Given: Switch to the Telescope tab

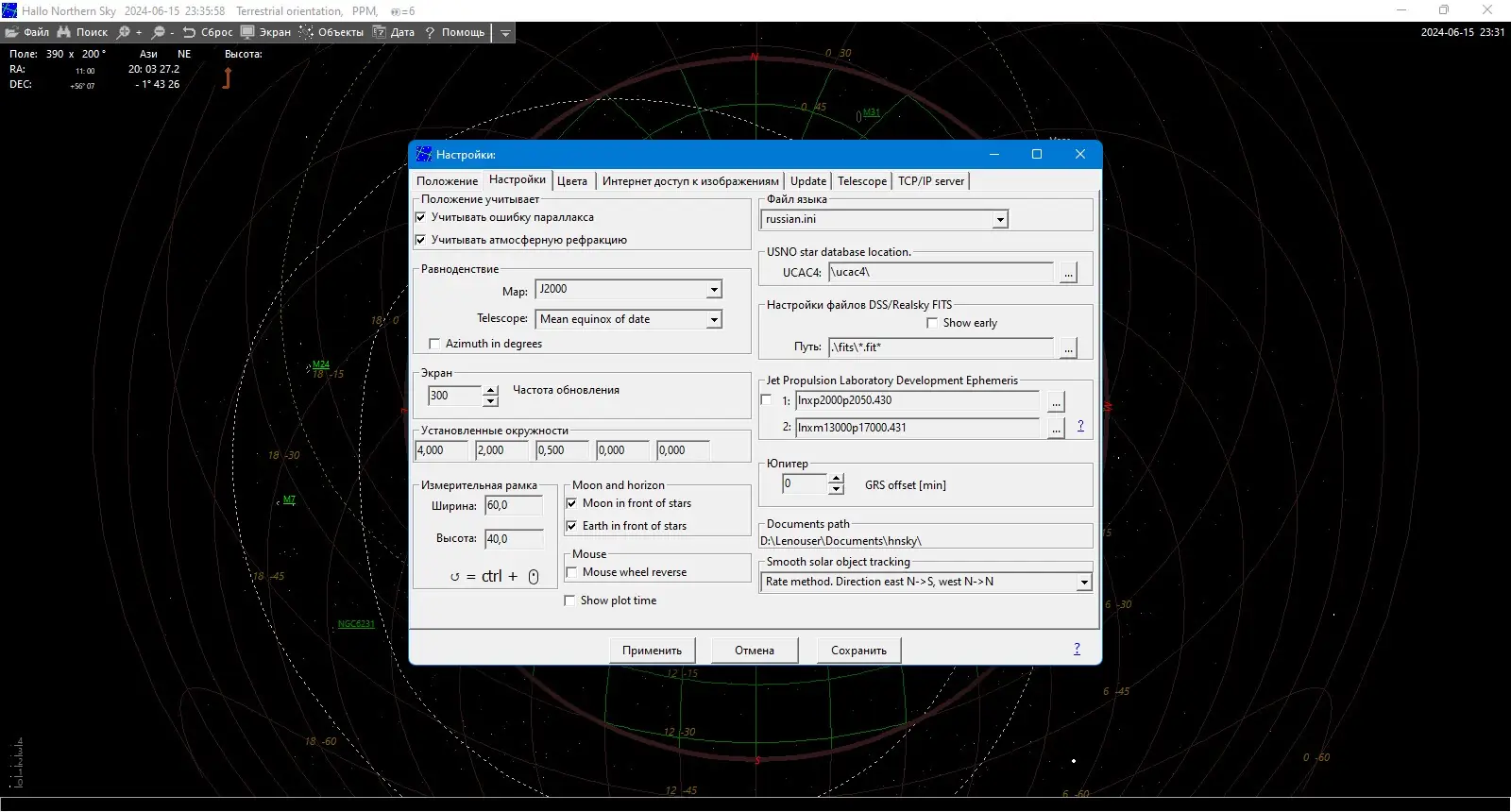Looking at the screenshot, I should pyautogui.click(x=861, y=181).
